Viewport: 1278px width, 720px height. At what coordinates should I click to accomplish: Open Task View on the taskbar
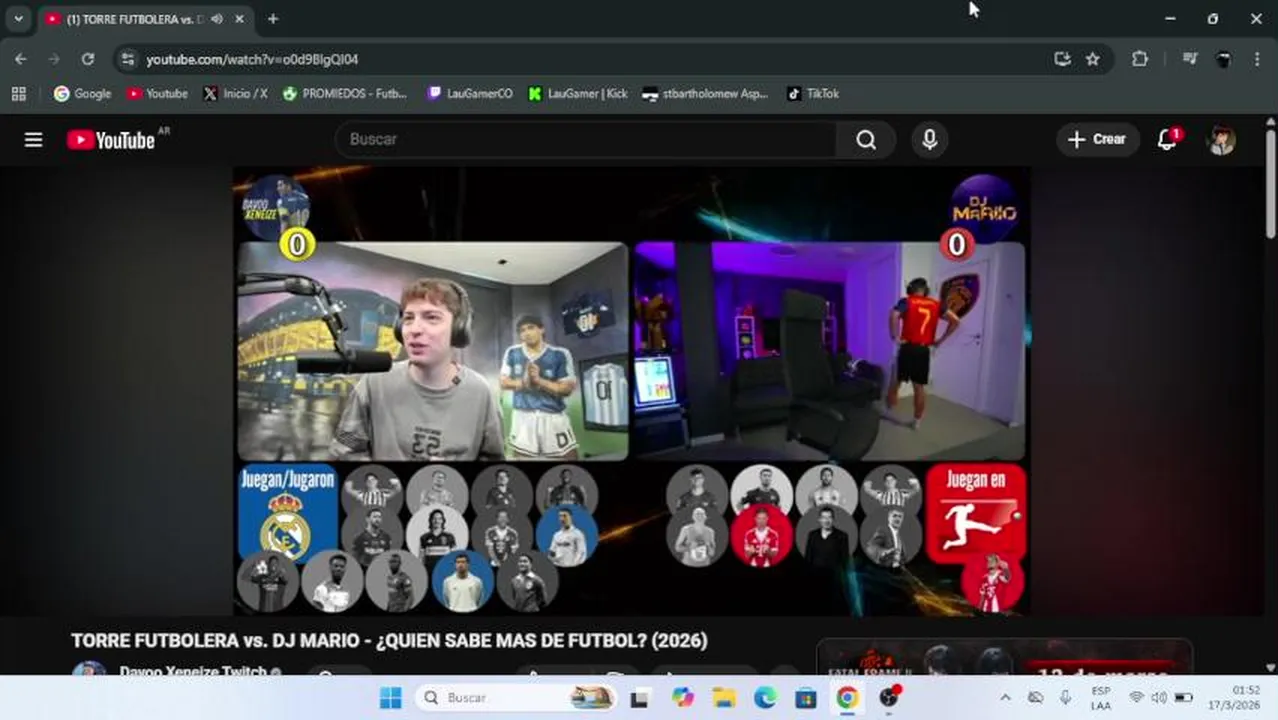click(x=639, y=698)
